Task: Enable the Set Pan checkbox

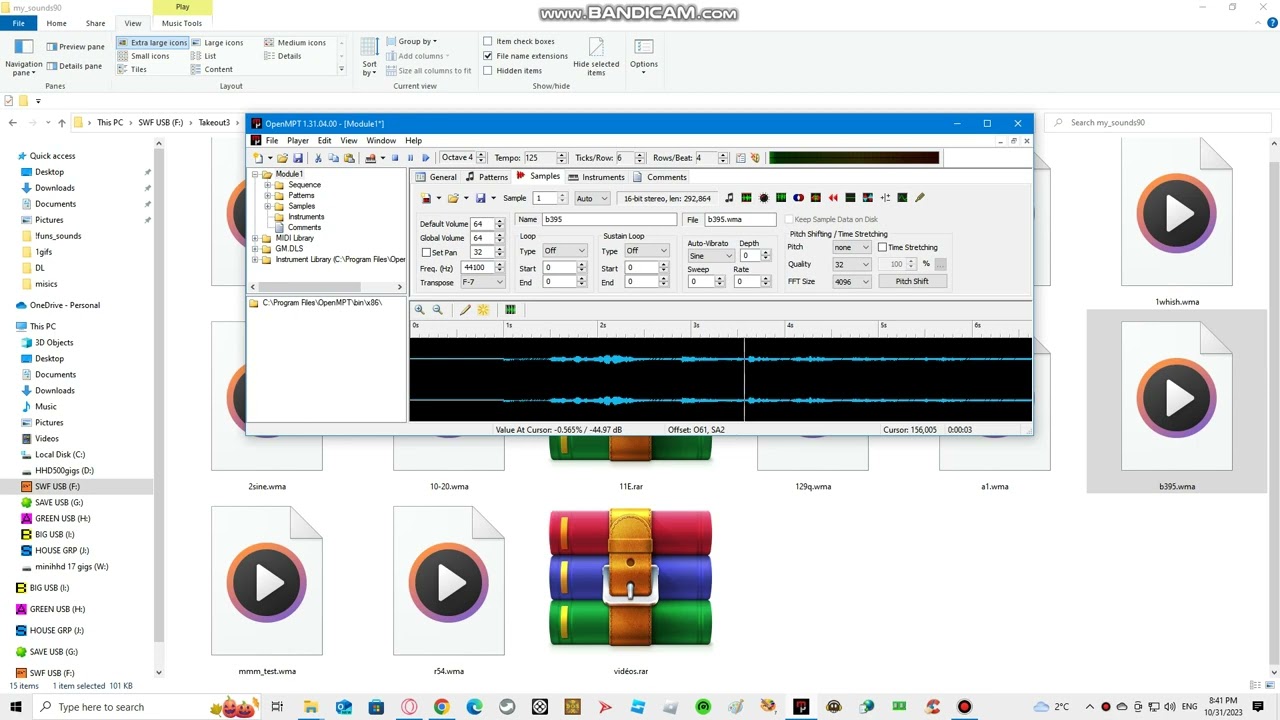Action: pos(426,253)
